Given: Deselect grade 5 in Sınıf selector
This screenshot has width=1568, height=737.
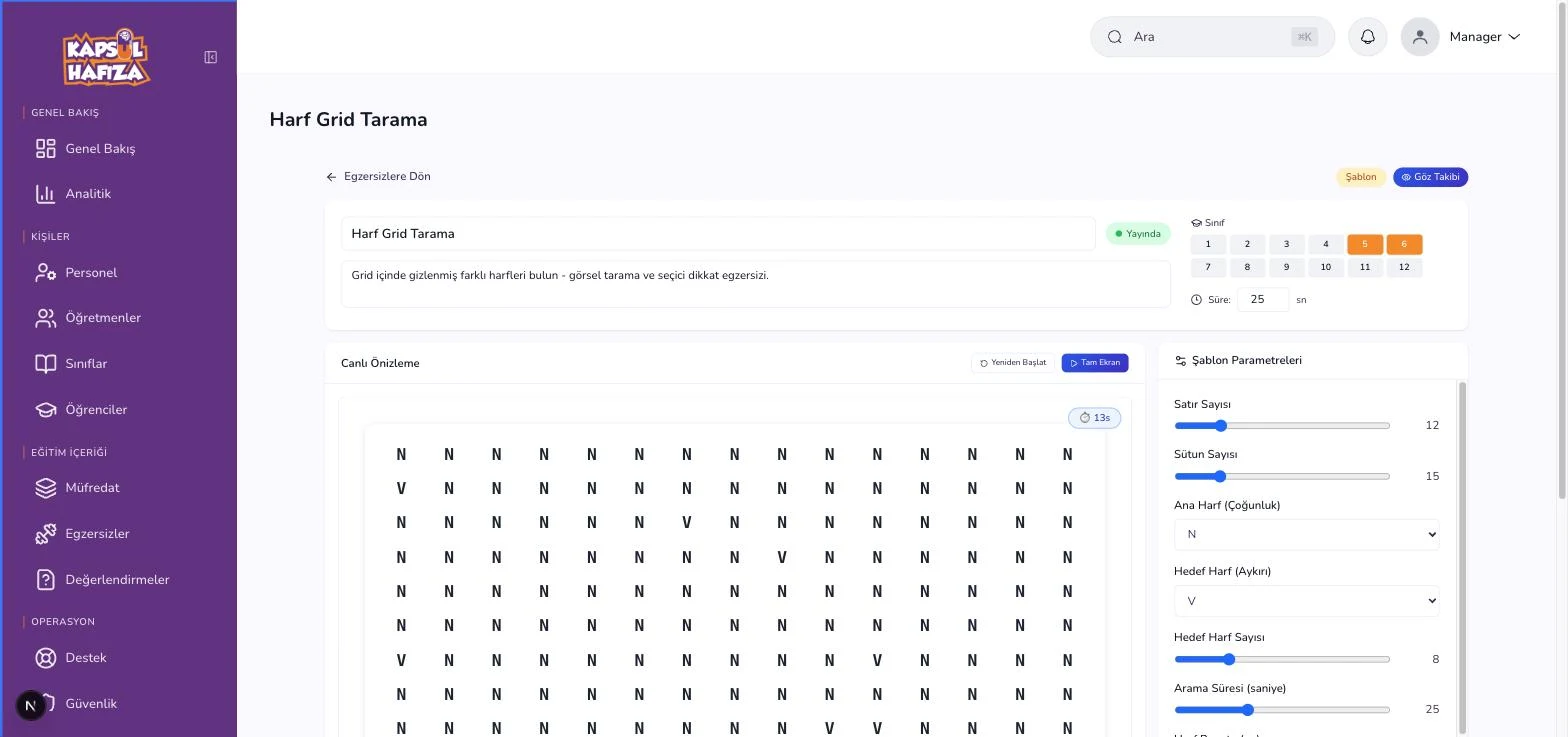Looking at the screenshot, I should [1364, 244].
